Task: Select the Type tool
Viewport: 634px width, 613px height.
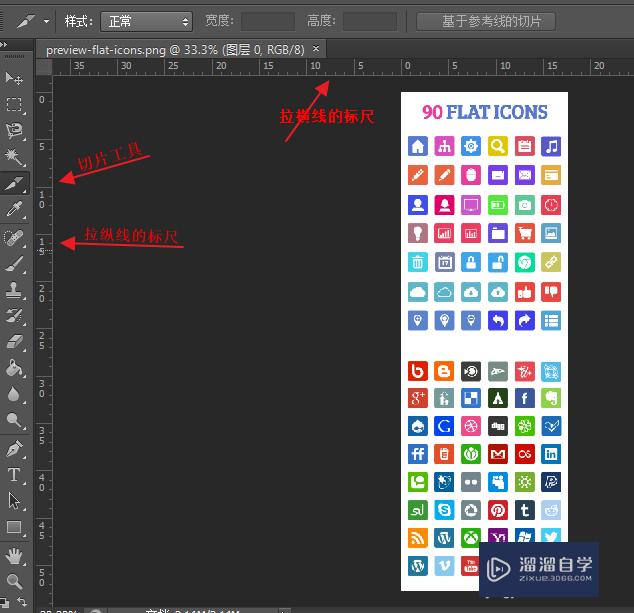Action: (x=14, y=475)
